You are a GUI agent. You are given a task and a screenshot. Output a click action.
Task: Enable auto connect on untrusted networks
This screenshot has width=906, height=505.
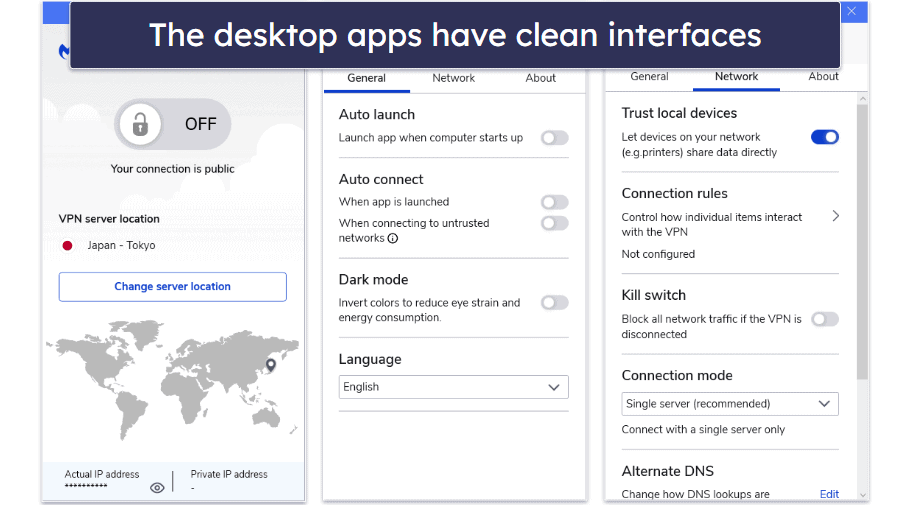pyautogui.click(x=555, y=223)
